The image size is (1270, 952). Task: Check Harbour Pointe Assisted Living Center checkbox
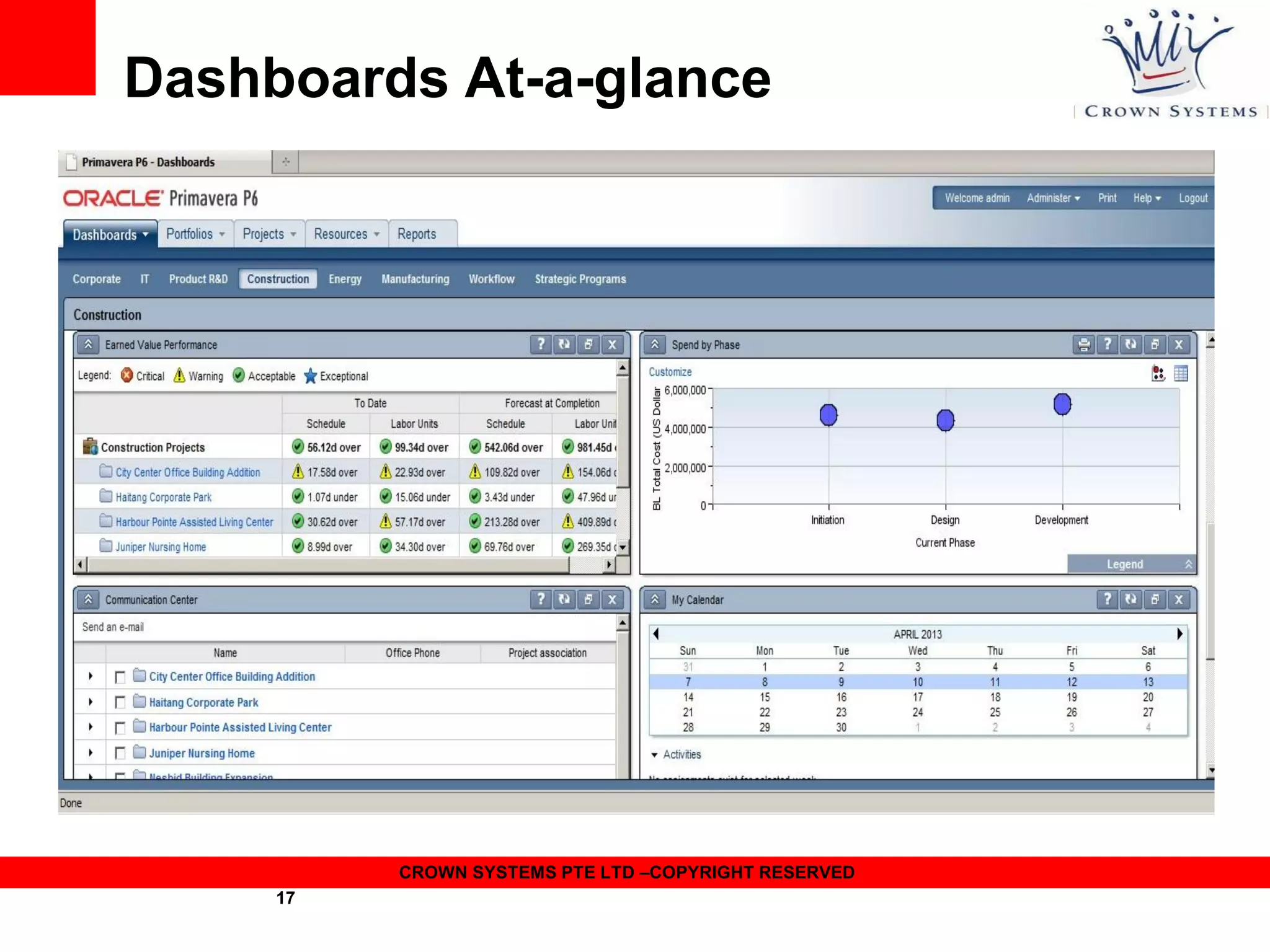click(120, 728)
